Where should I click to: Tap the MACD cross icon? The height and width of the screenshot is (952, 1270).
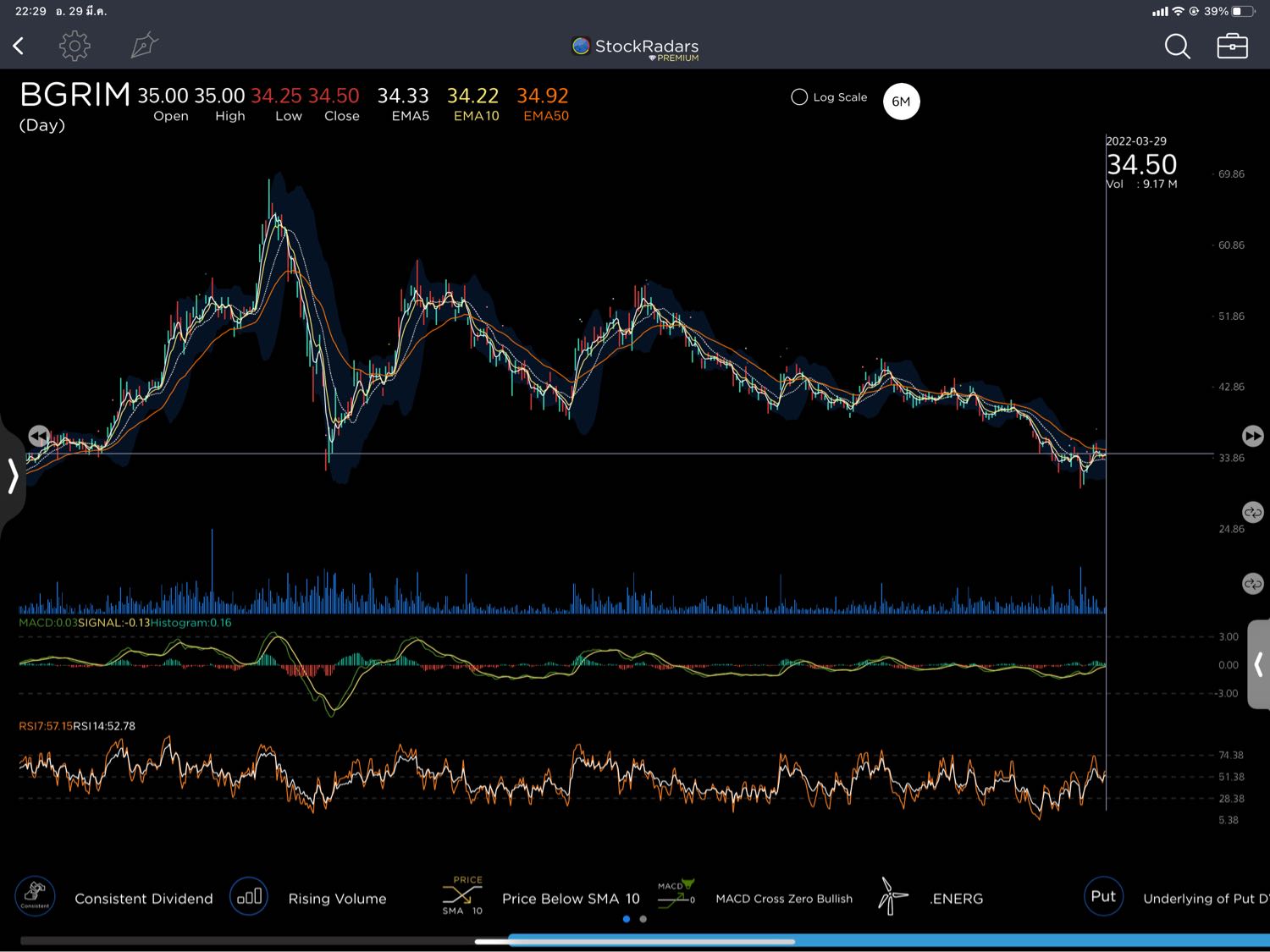click(676, 894)
